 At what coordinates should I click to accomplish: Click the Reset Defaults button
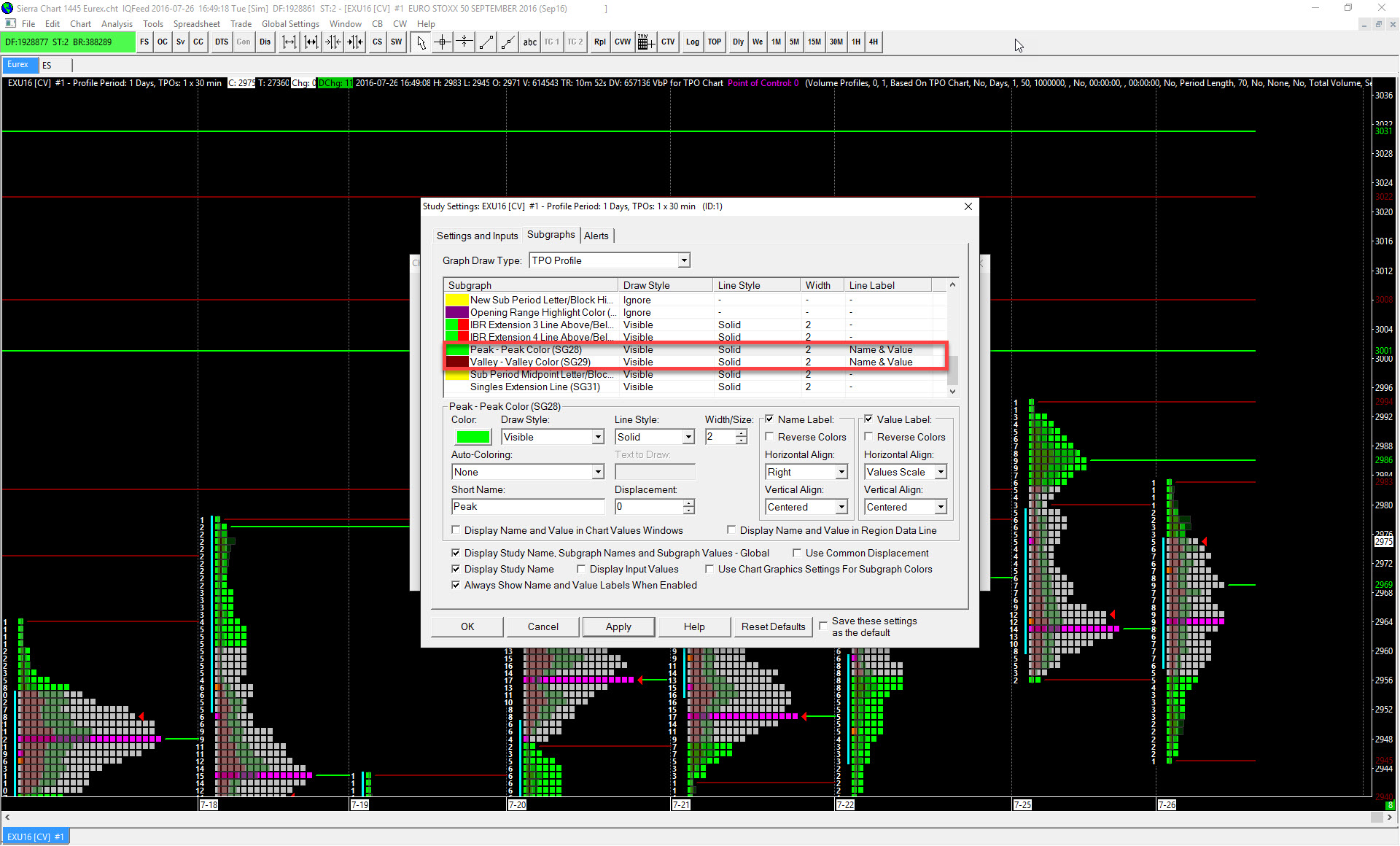point(772,626)
